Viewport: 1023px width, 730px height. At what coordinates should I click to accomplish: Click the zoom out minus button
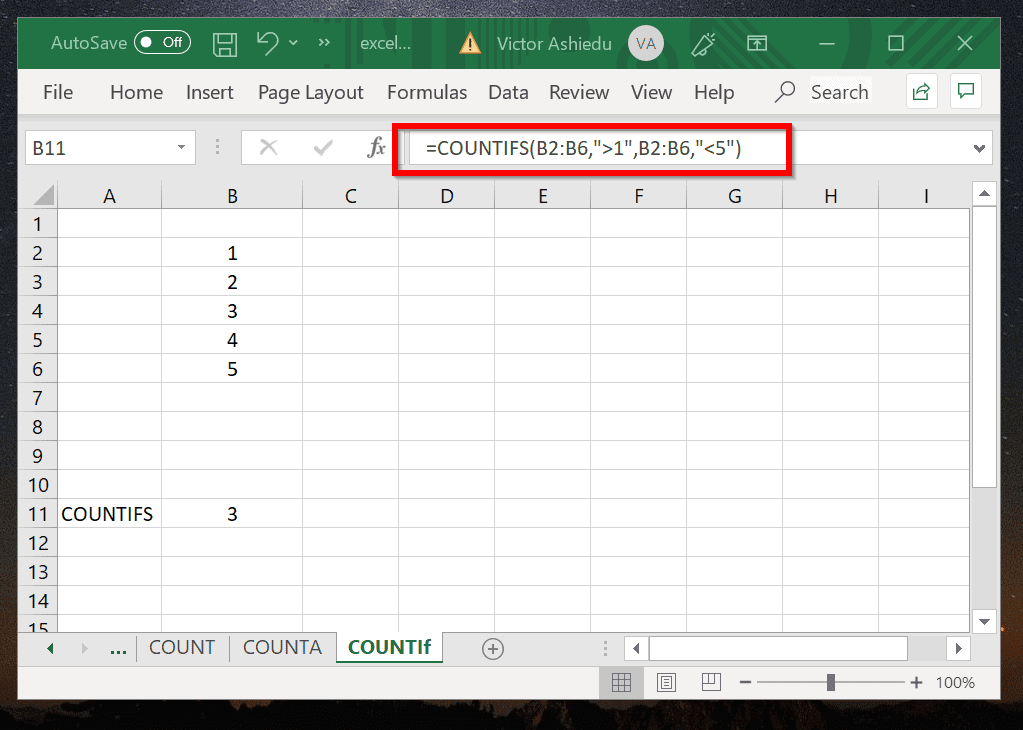pos(746,682)
